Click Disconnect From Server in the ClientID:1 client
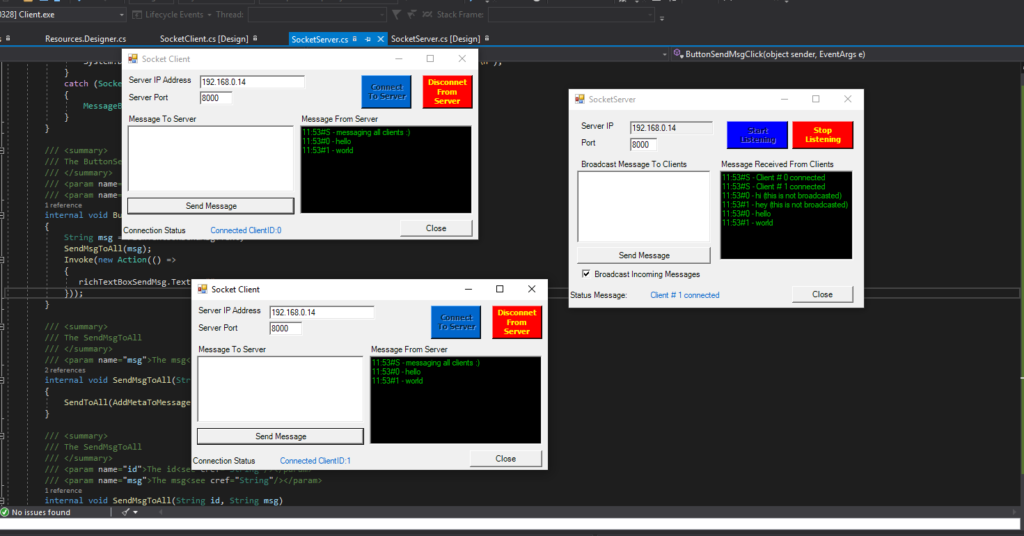This screenshot has width=1024, height=536. pos(516,322)
